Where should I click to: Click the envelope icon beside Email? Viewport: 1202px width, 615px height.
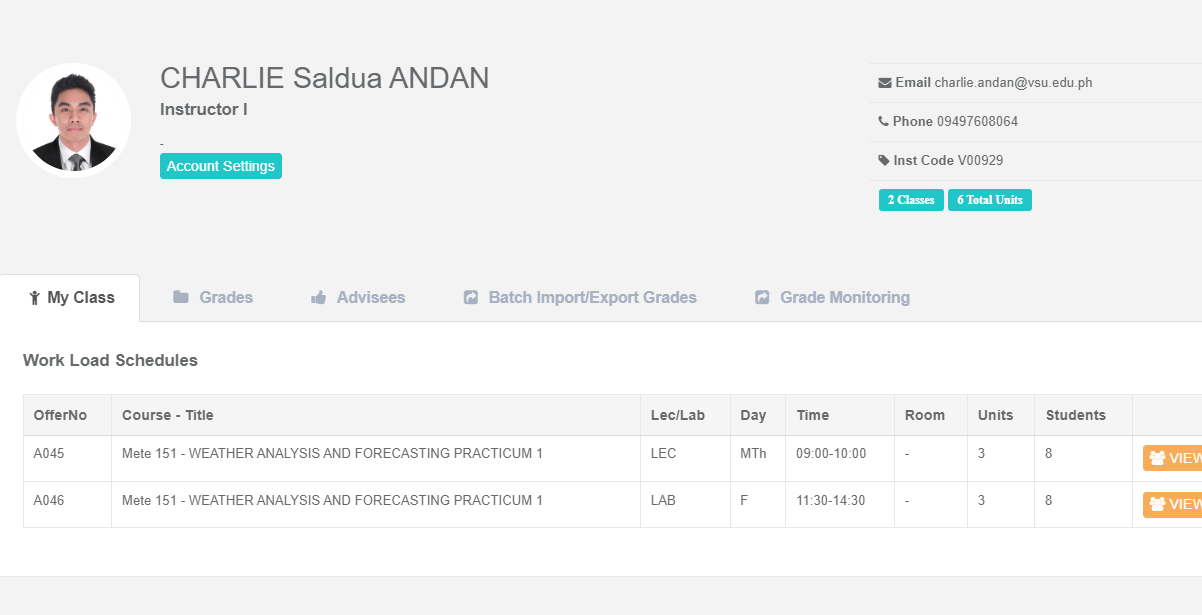[x=885, y=83]
